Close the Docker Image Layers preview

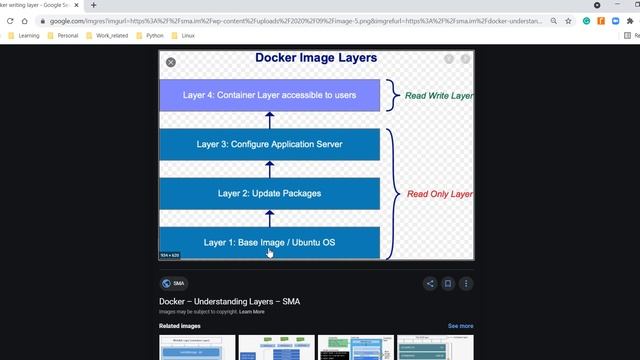[171, 62]
